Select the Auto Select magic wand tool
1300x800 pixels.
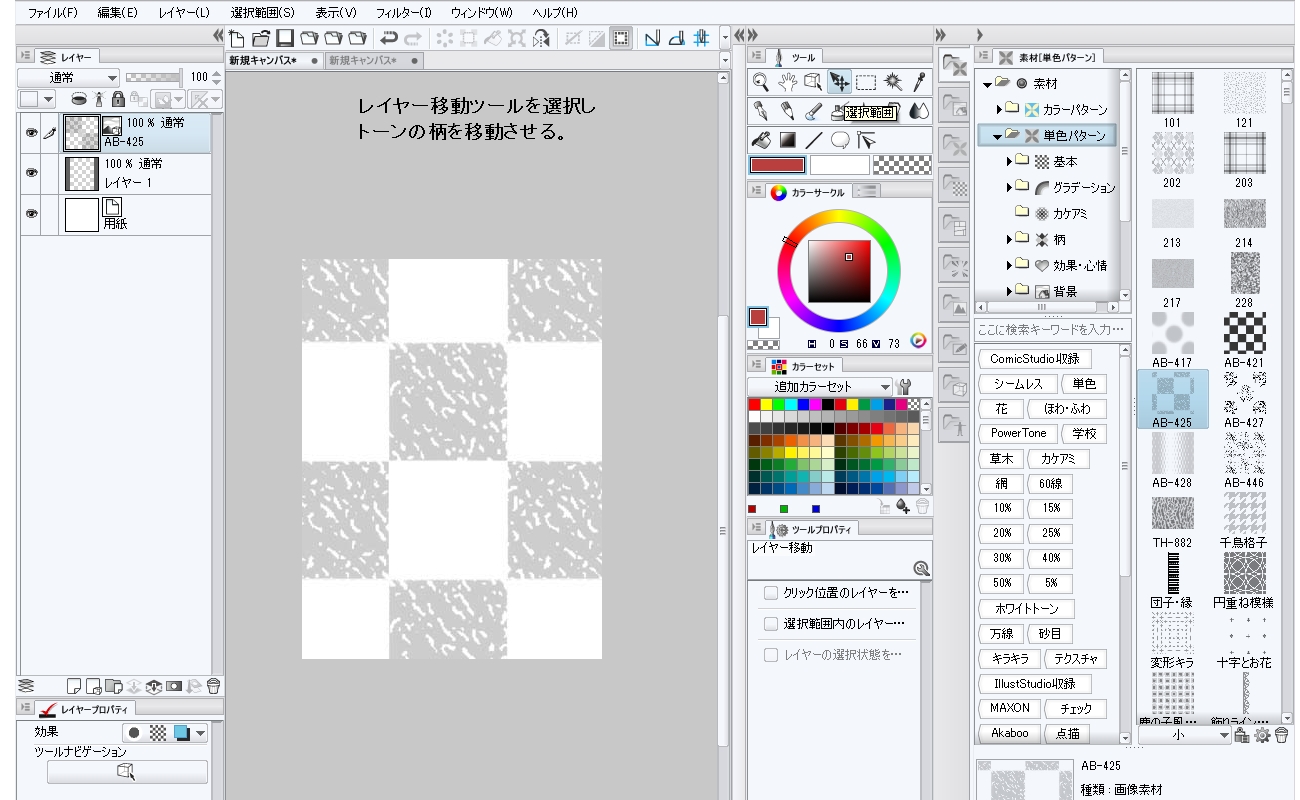(x=892, y=82)
